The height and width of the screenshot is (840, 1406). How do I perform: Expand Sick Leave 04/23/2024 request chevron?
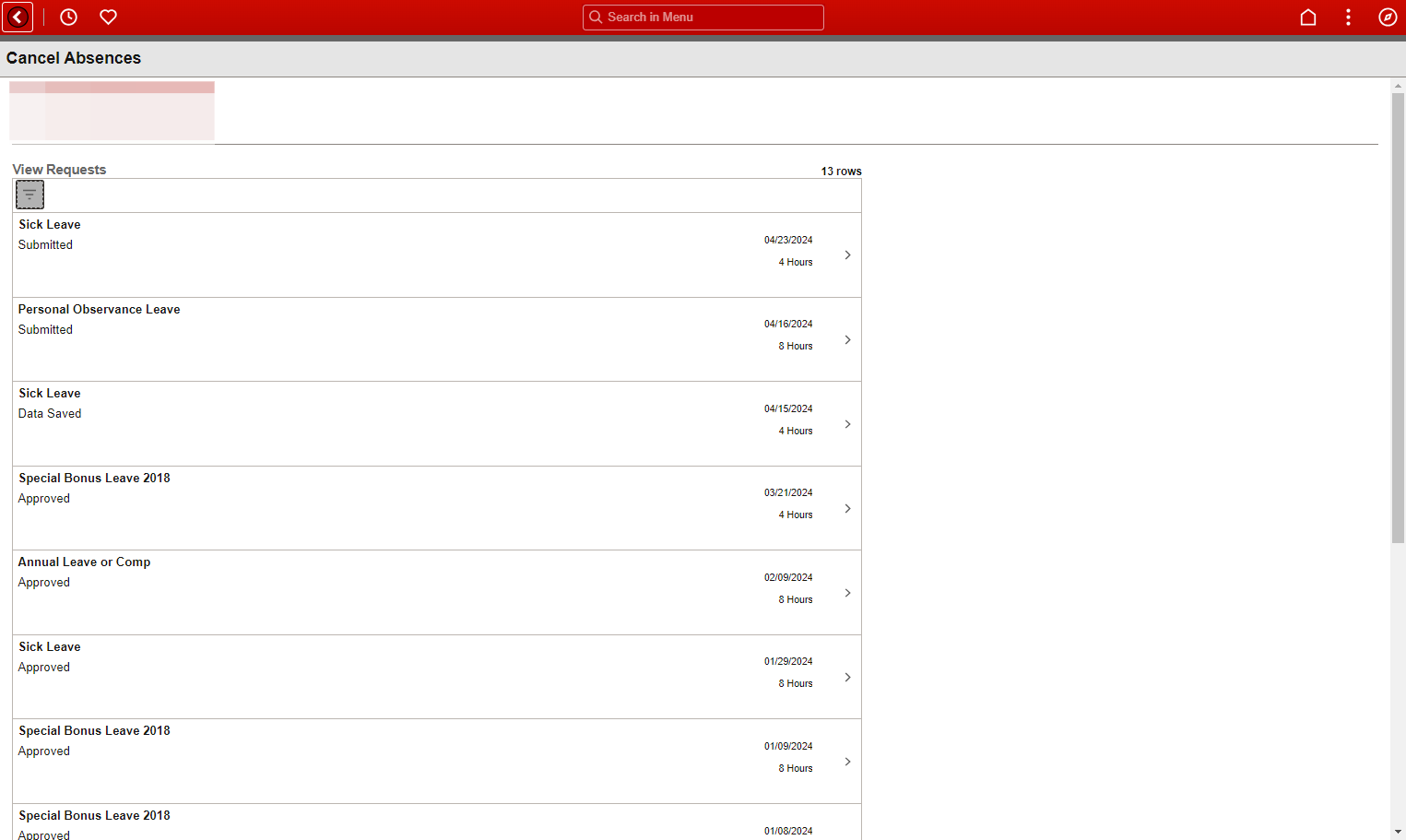tap(847, 254)
